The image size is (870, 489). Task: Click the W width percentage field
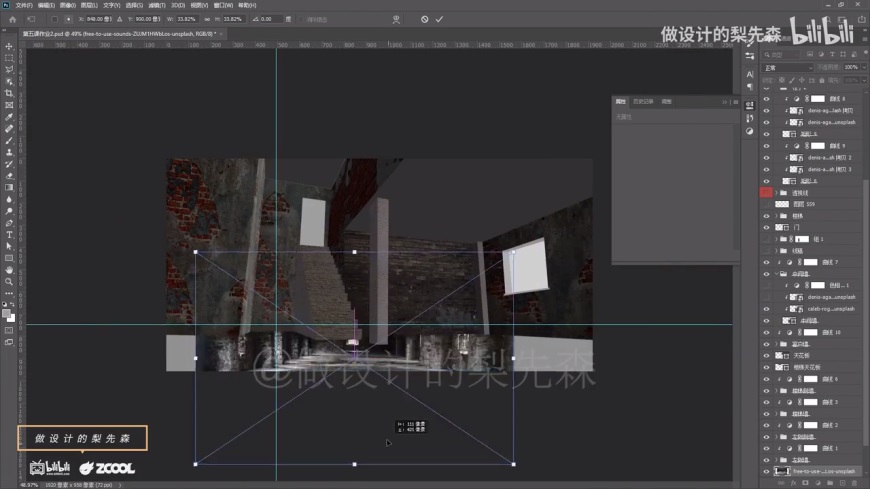click(186, 19)
